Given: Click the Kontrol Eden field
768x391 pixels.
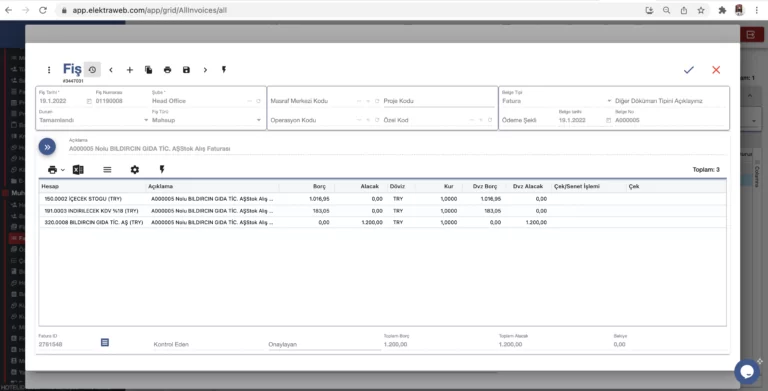Looking at the screenshot, I should coord(208,344).
